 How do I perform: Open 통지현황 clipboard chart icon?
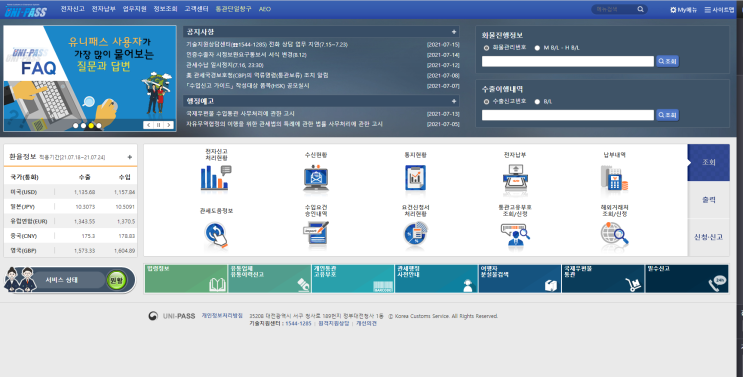coord(416,178)
